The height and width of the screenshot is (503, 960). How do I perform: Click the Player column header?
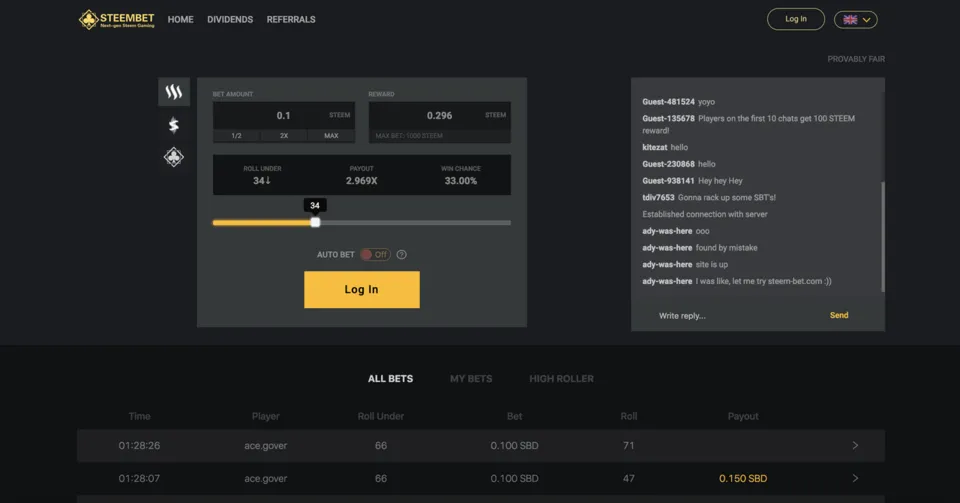pos(266,416)
